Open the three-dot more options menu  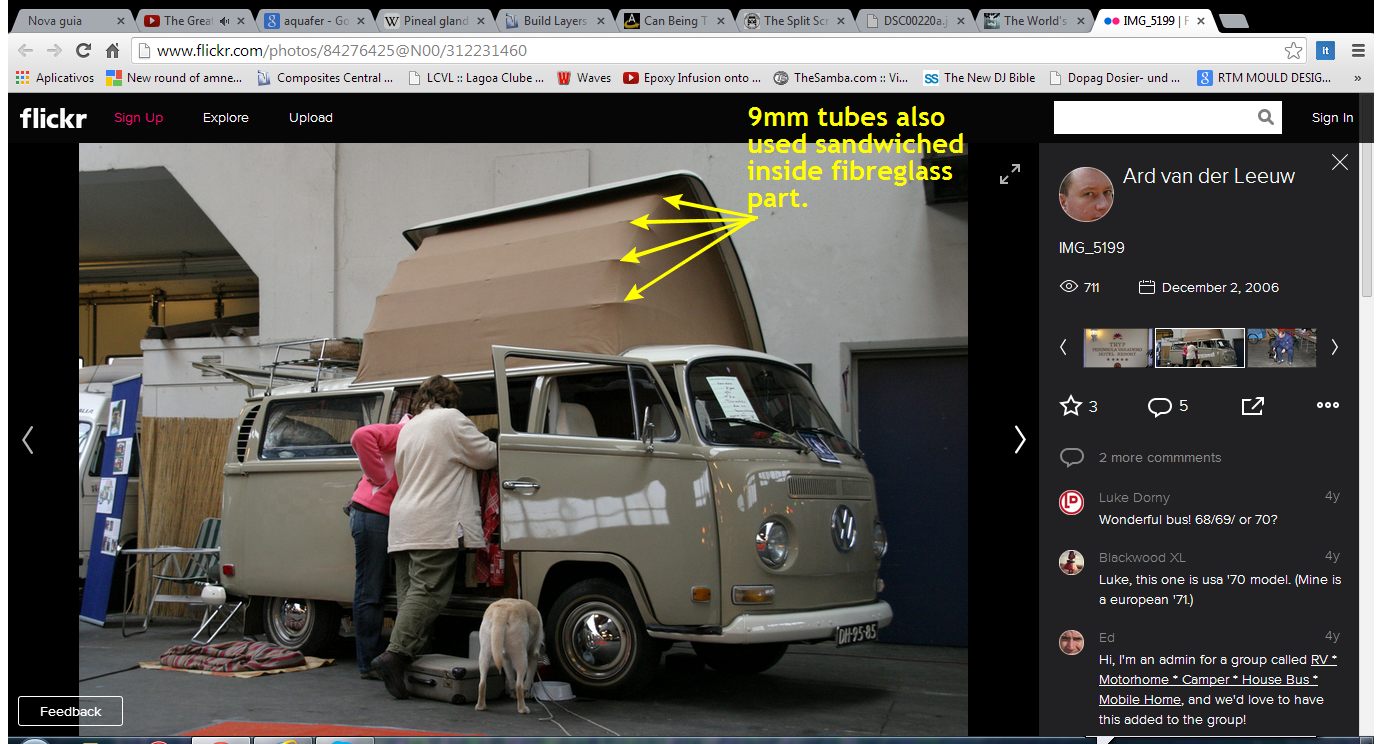[1327, 405]
